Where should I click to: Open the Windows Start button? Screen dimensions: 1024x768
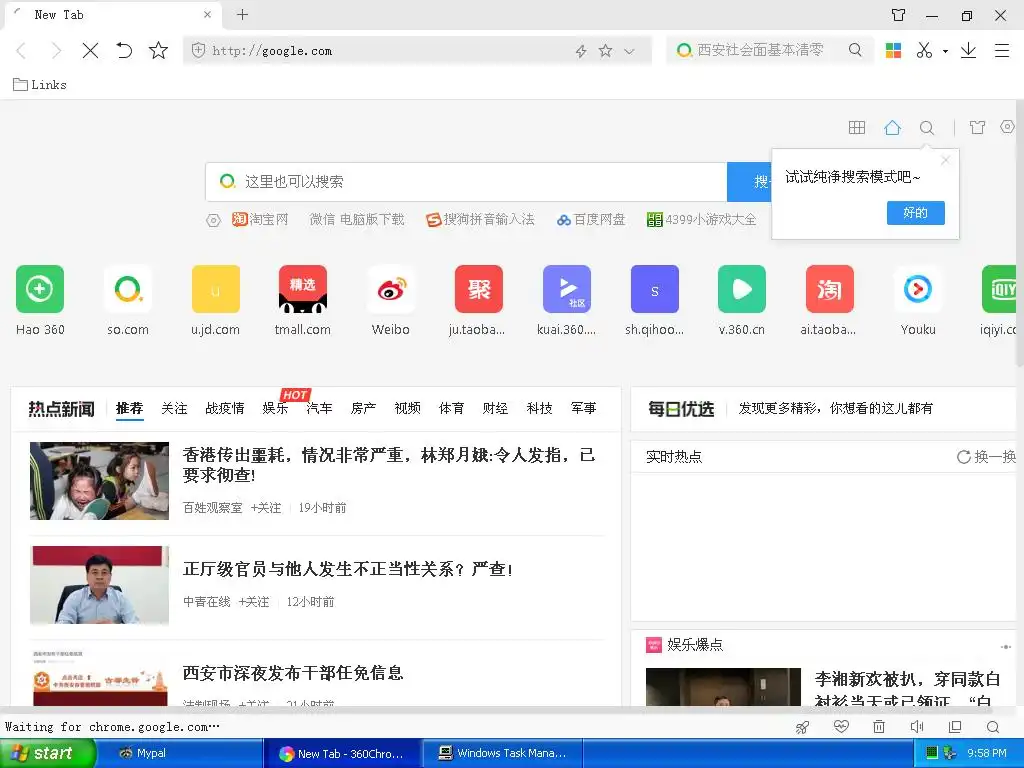pyautogui.click(x=48, y=753)
